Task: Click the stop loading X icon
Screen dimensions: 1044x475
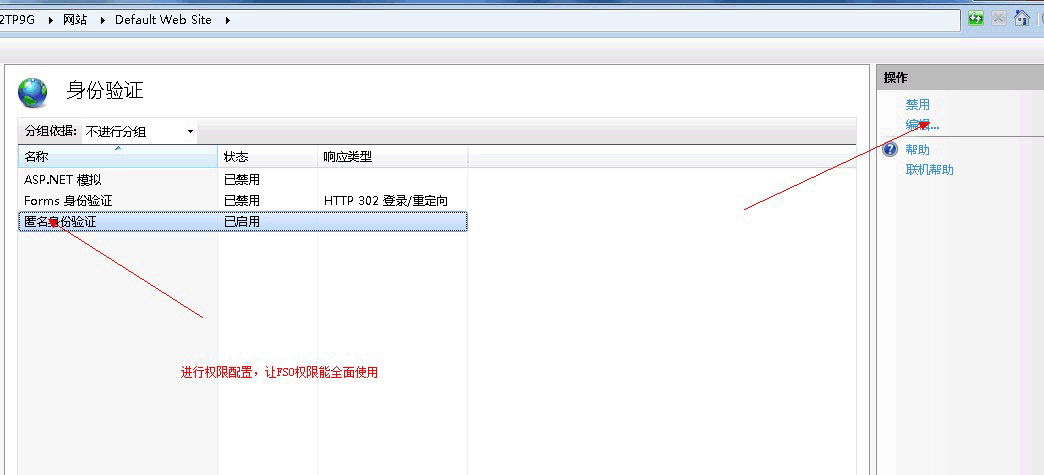Action: [x=998, y=19]
